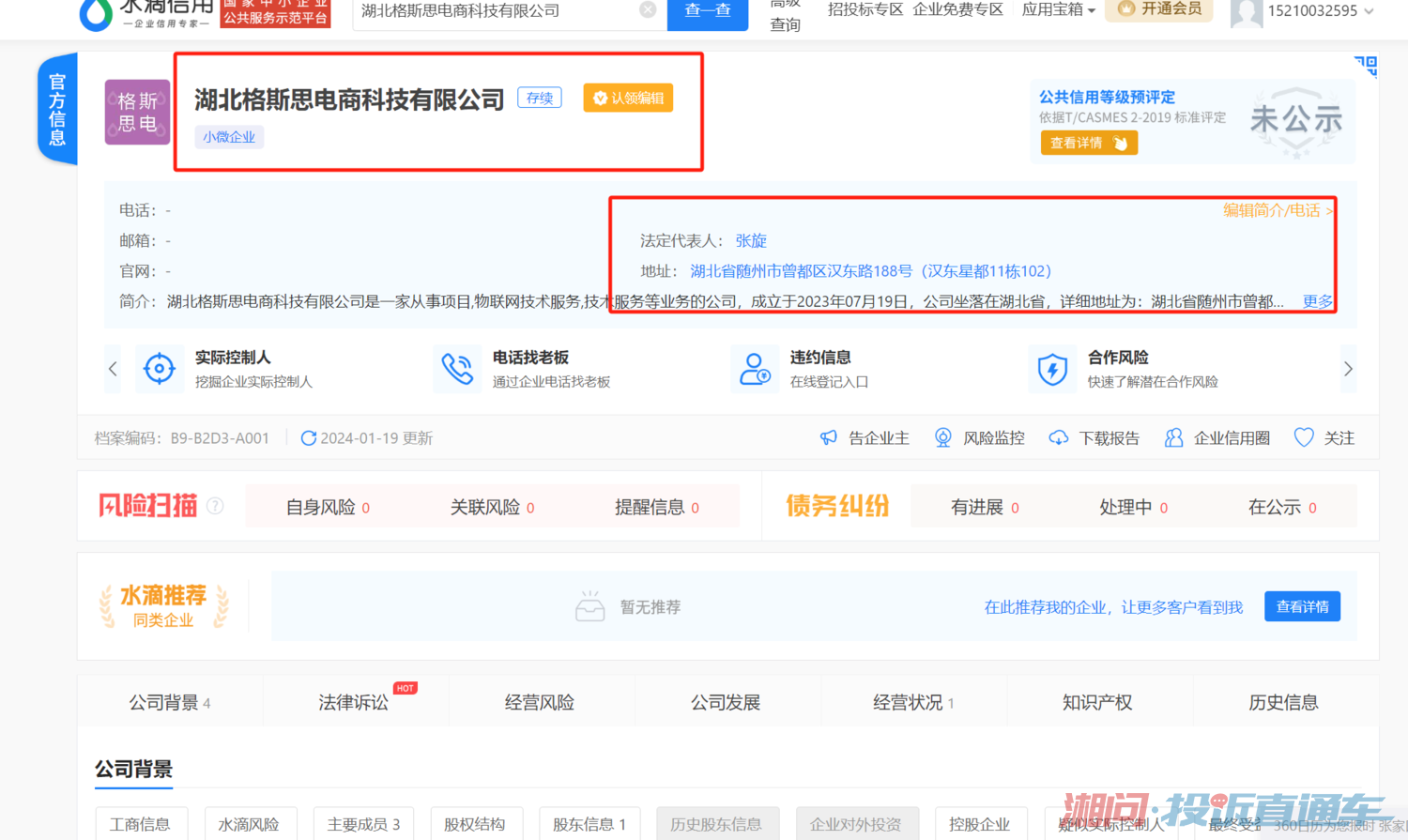Click the 水滴信用 water drop logo

pyautogui.click(x=96, y=14)
